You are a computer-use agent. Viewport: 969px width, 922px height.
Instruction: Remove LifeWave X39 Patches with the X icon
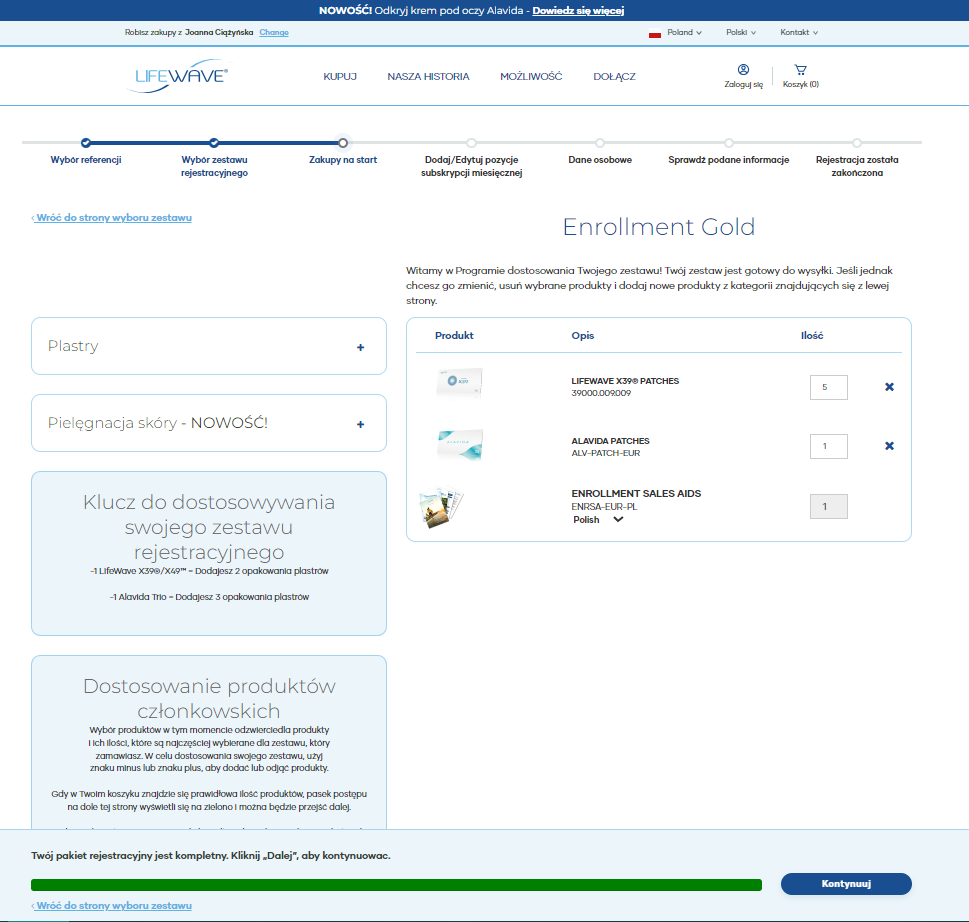[889, 387]
